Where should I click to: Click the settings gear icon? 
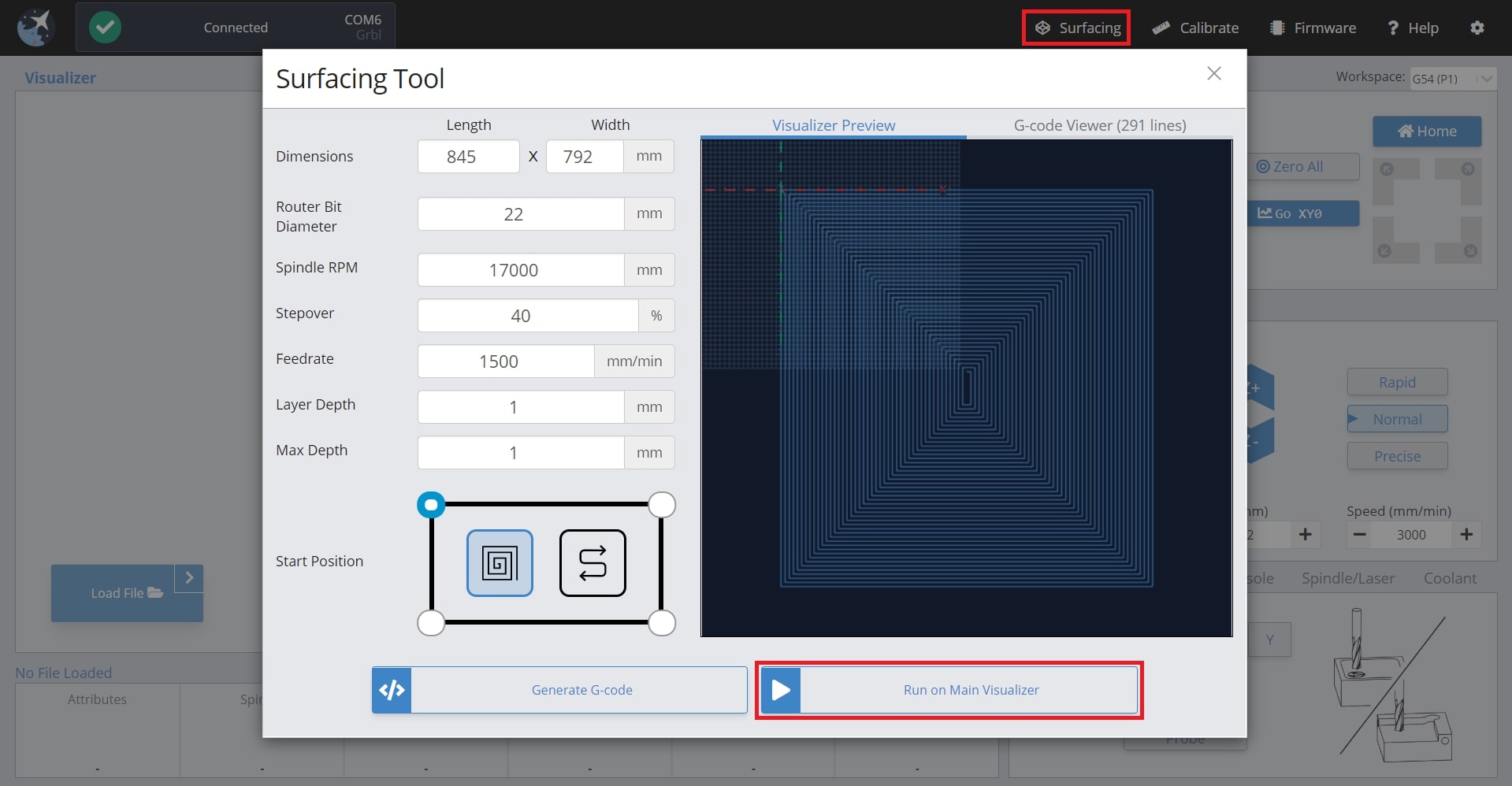(x=1477, y=28)
